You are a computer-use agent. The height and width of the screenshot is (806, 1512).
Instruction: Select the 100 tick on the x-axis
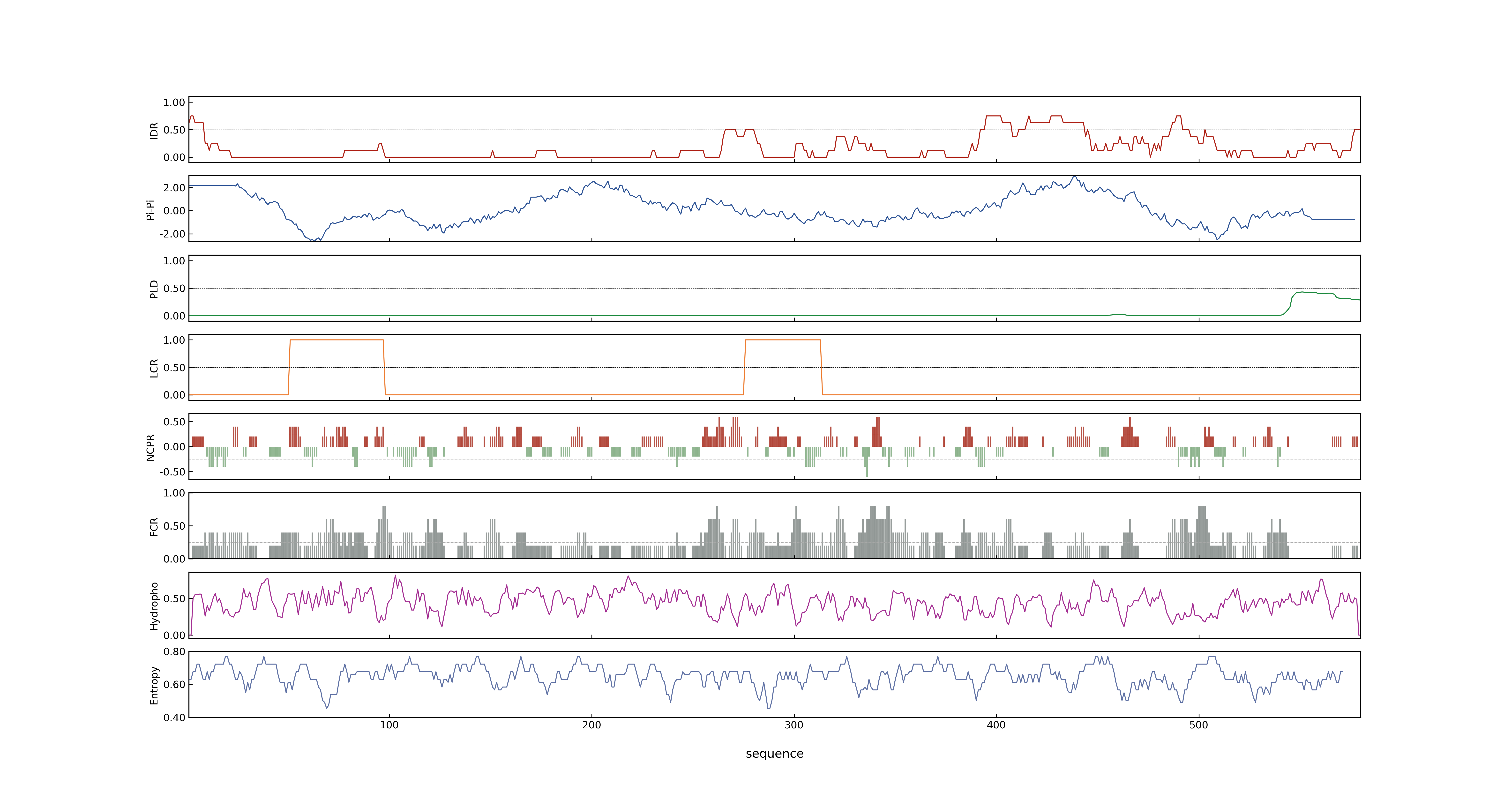coord(389,725)
